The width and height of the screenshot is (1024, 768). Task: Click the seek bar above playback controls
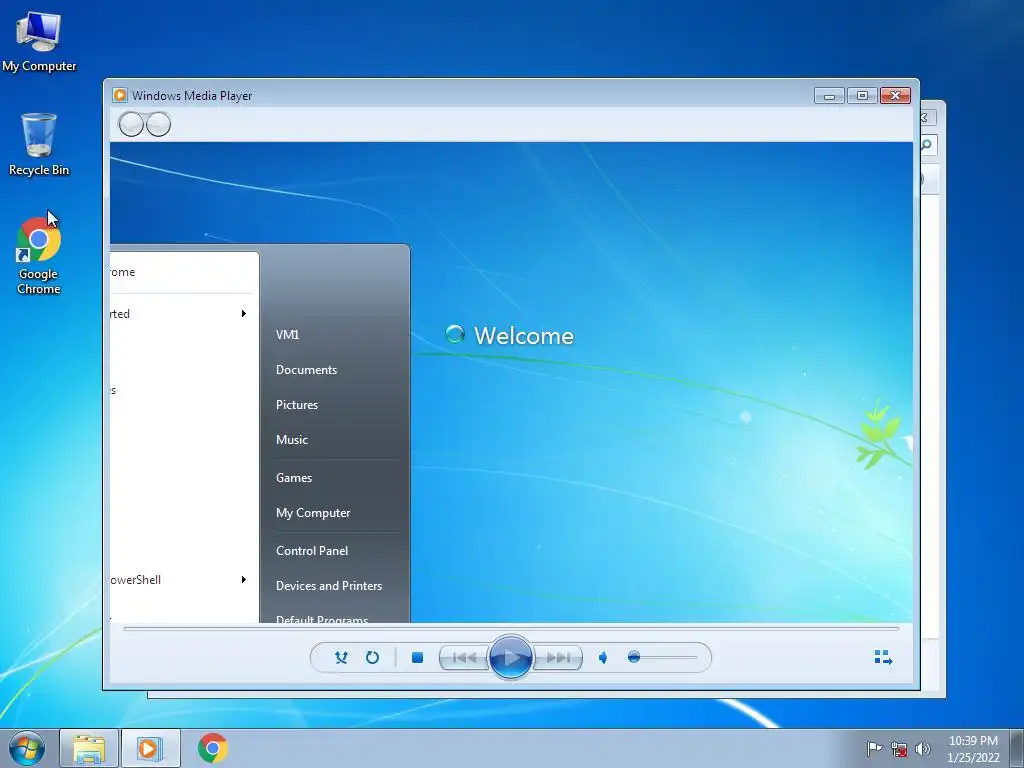coord(511,629)
